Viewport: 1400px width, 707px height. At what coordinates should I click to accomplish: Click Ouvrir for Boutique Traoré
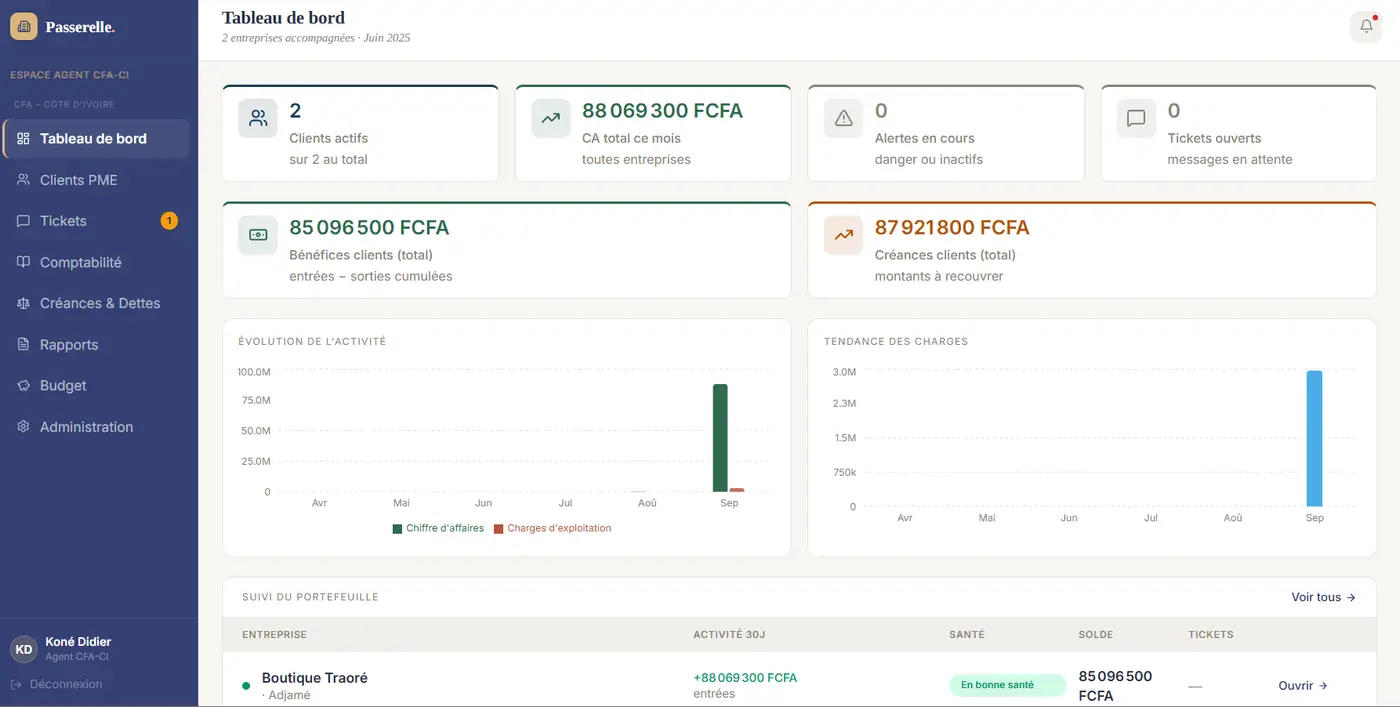tap(1303, 686)
